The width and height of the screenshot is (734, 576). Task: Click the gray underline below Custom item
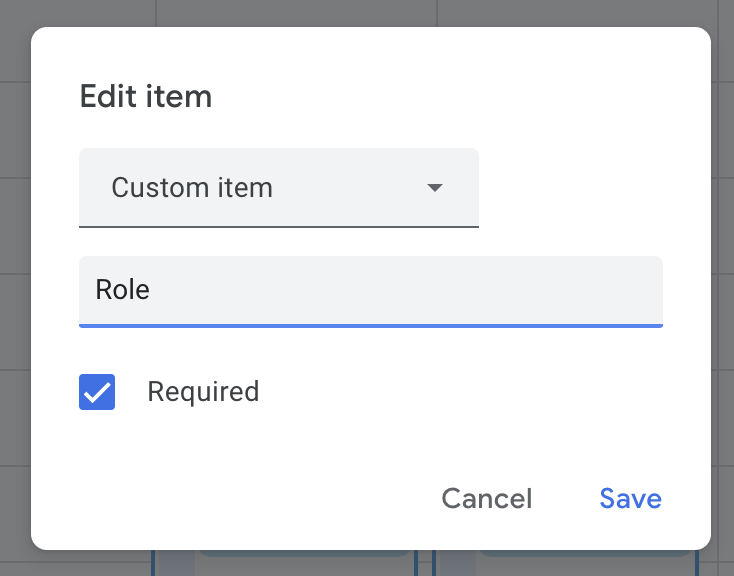click(278, 227)
